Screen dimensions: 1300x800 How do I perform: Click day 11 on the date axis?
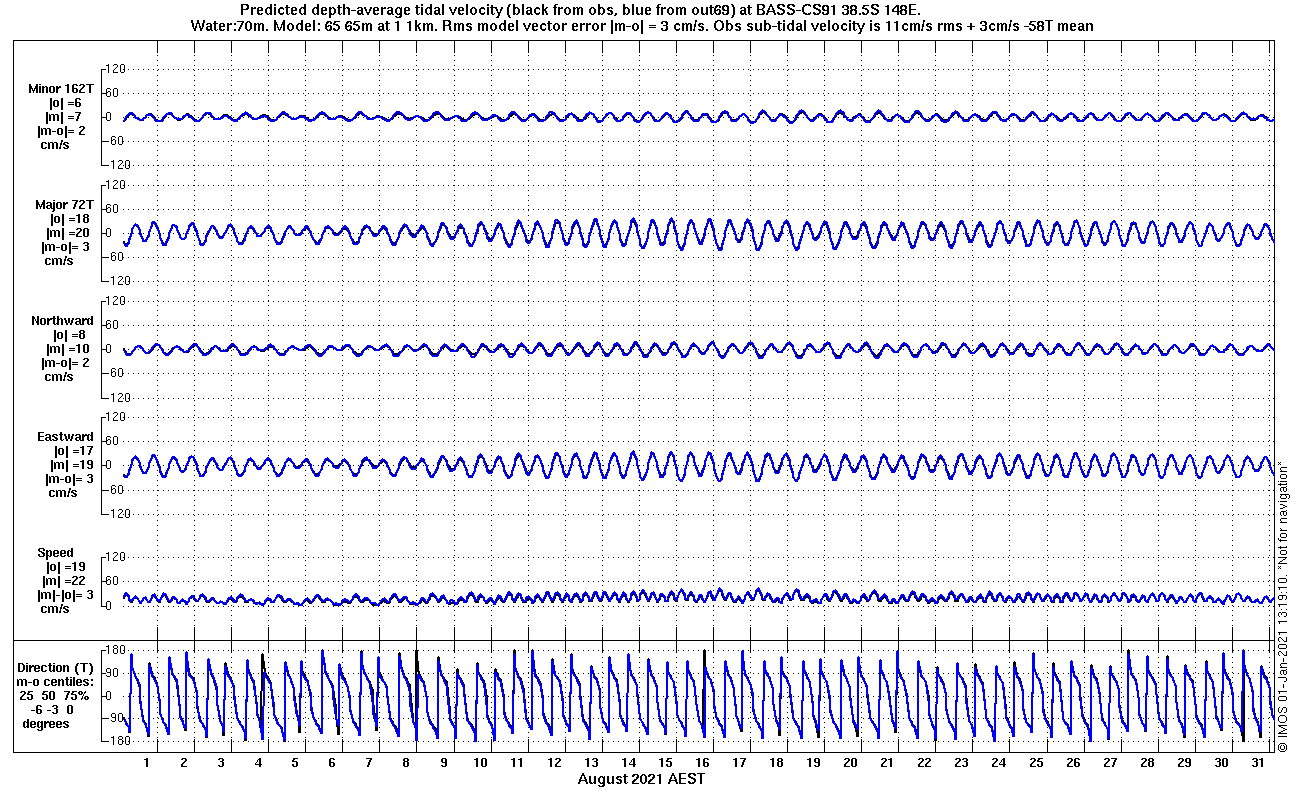517,762
